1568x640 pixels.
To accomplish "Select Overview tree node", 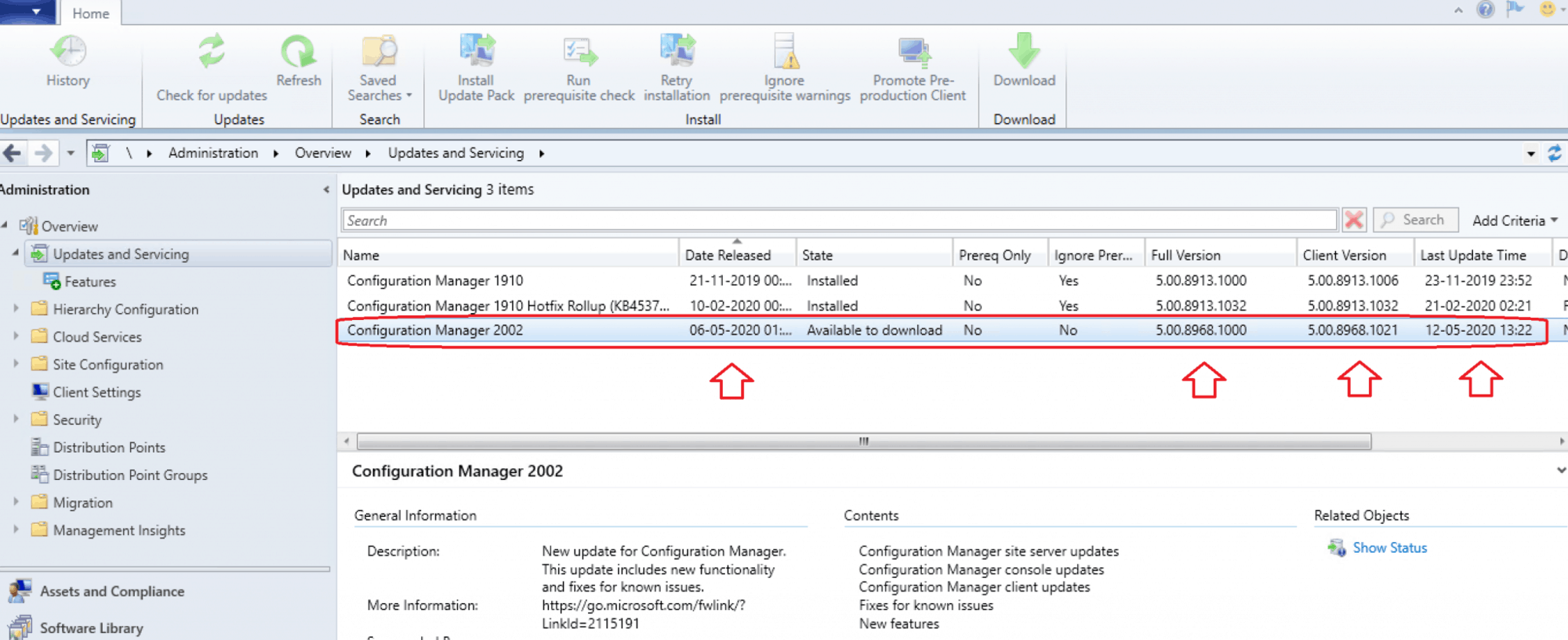I will [70, 227].
